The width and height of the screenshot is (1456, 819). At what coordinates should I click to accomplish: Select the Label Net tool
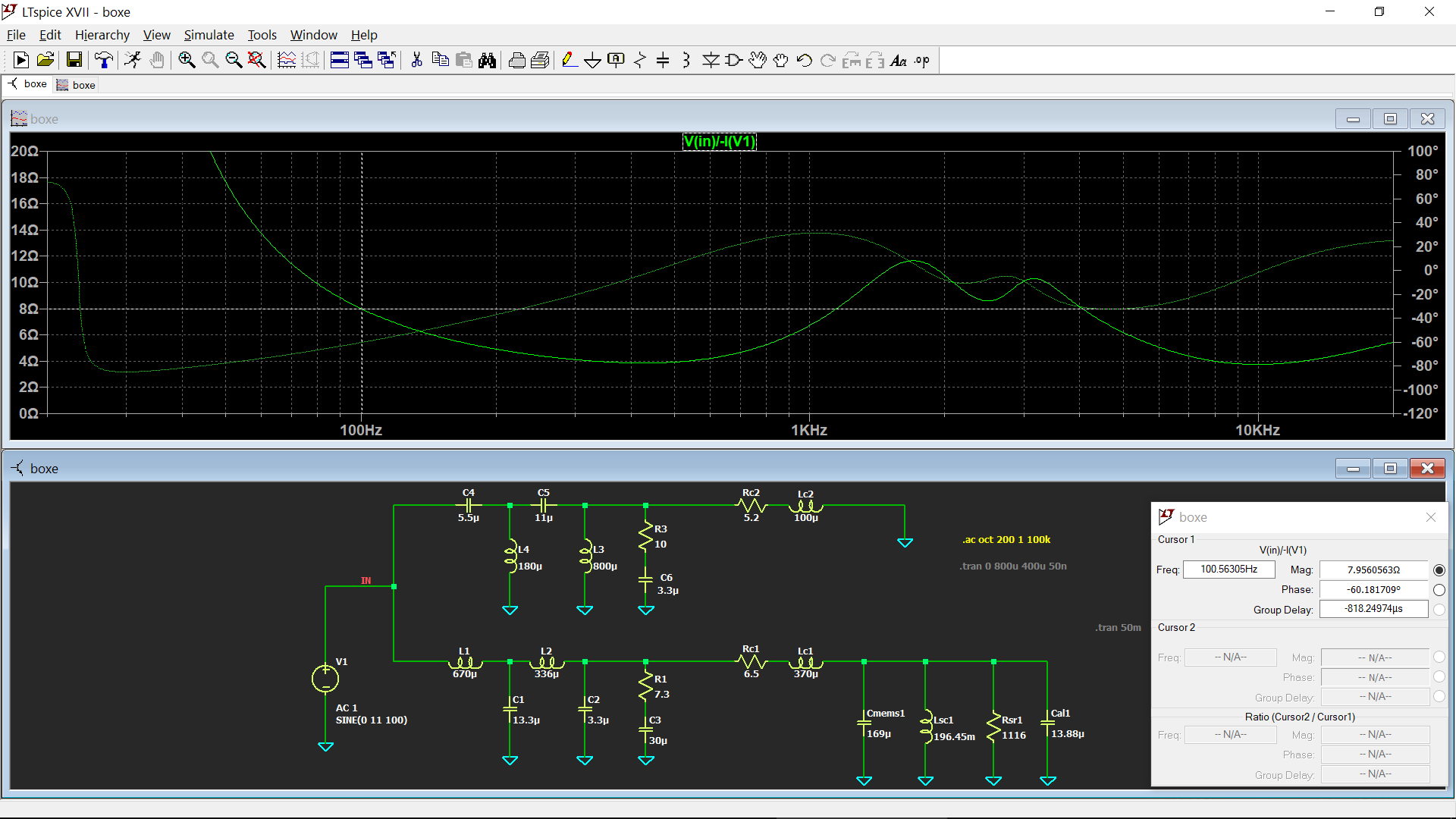617,61
